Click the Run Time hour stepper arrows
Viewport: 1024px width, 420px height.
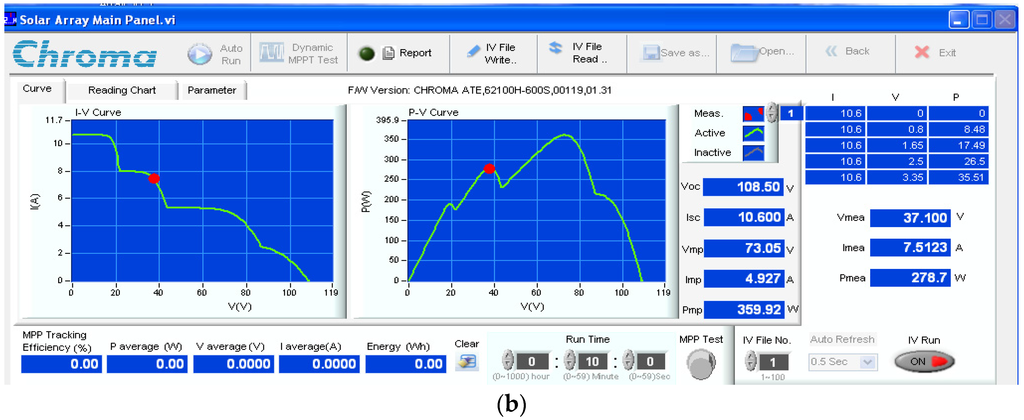pyautogui.click(x=507, y=361)
